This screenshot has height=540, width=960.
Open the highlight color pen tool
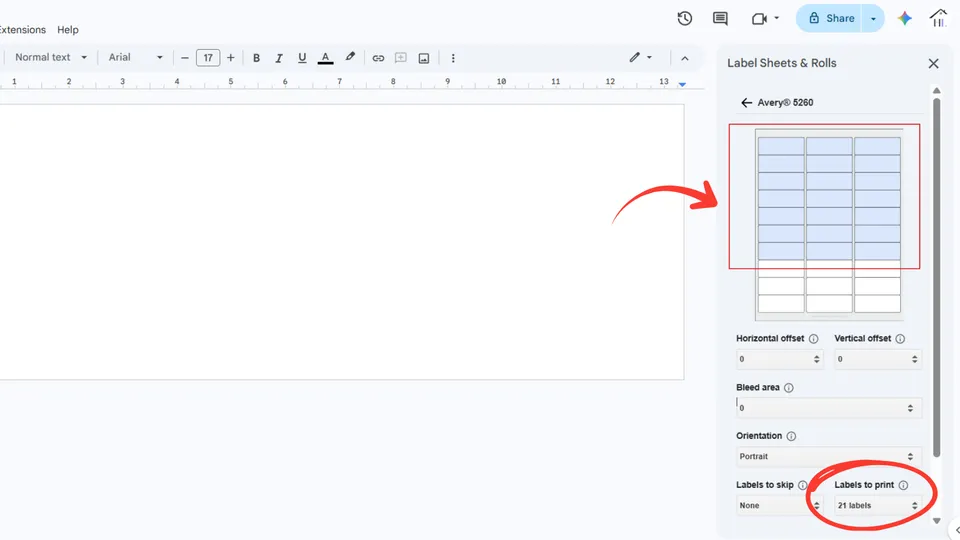350,58
